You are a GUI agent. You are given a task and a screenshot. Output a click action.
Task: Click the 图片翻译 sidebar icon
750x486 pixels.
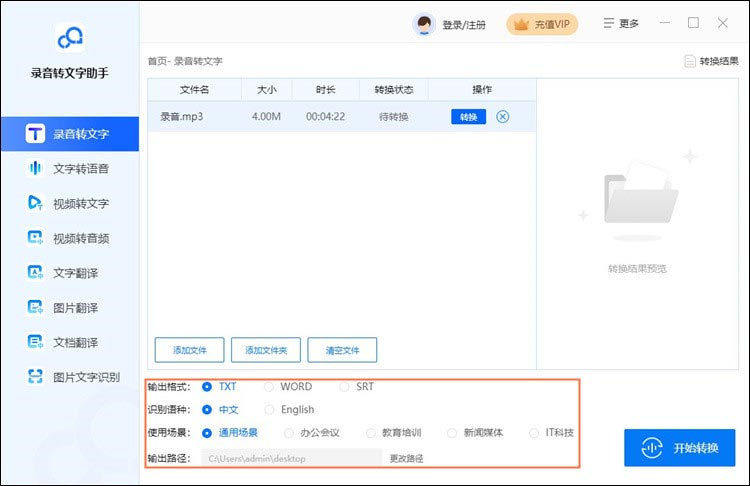click(x=35, y=307)
